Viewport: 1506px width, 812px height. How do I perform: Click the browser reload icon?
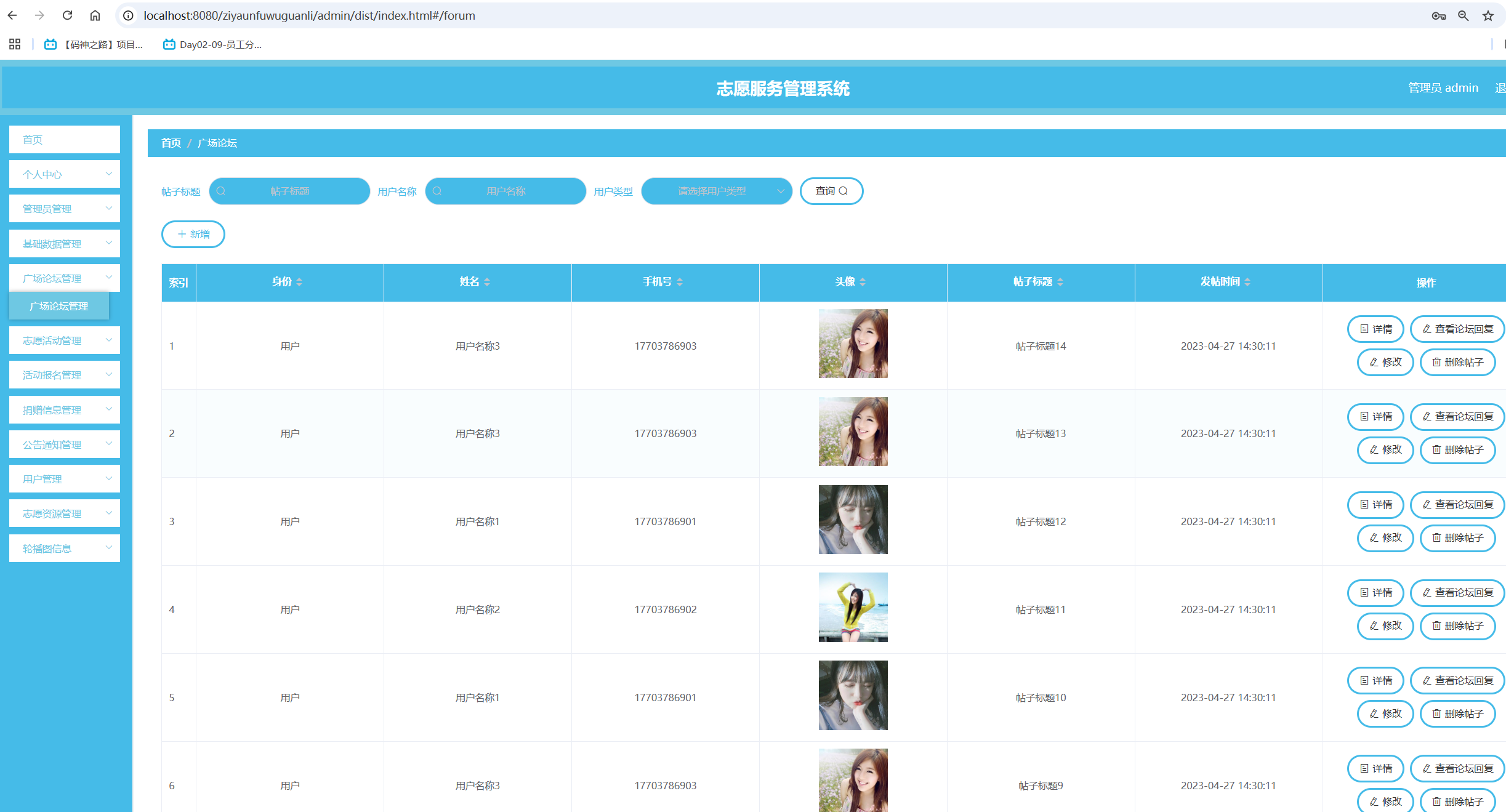point(68,15)
